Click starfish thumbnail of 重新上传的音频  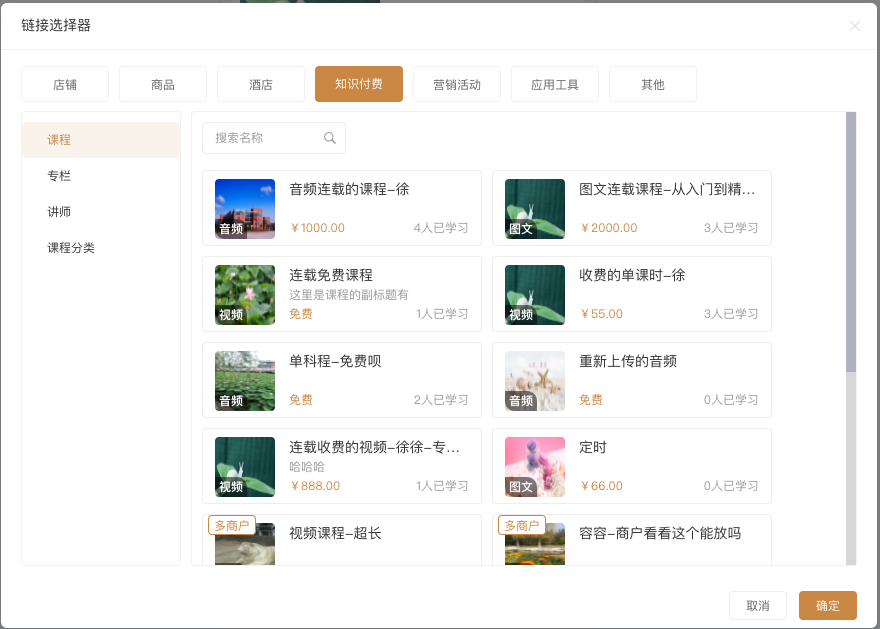pos(535,380)
